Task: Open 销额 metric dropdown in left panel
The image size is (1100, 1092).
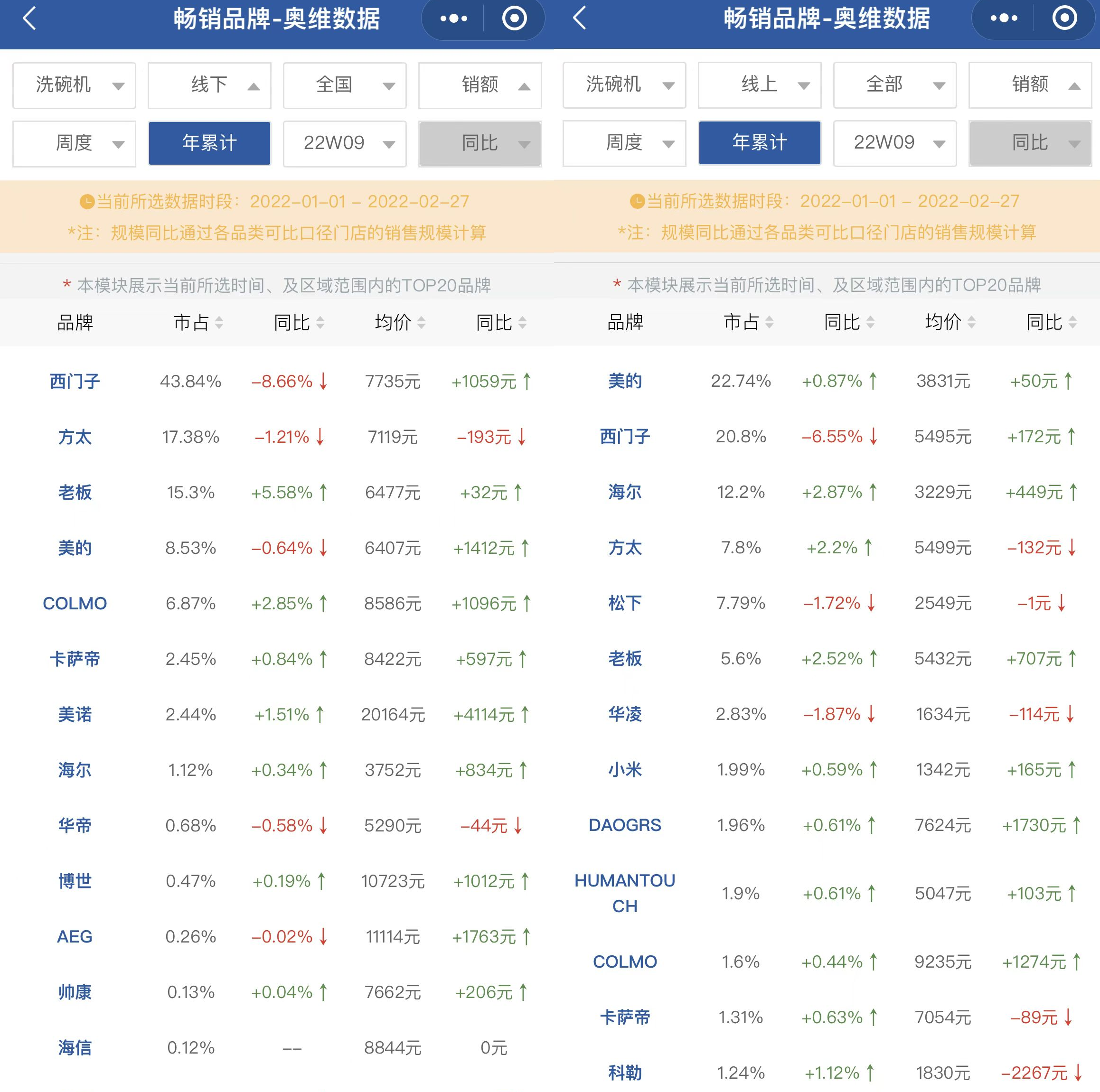Action: coord(480,85)
